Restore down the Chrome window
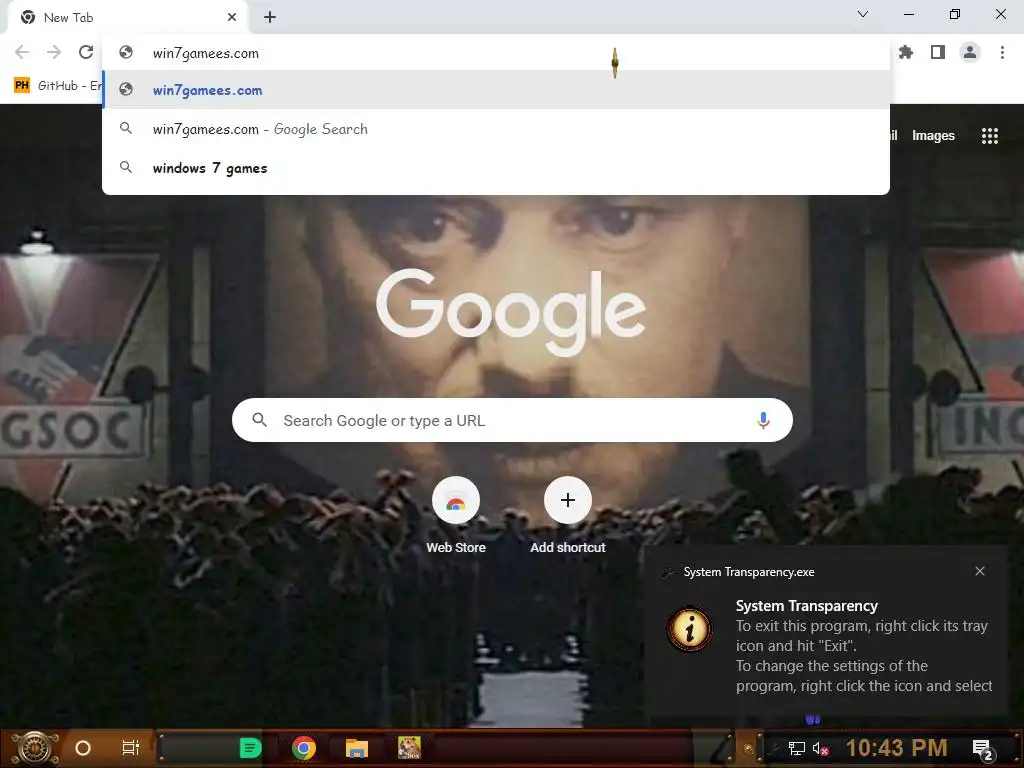 955,14
